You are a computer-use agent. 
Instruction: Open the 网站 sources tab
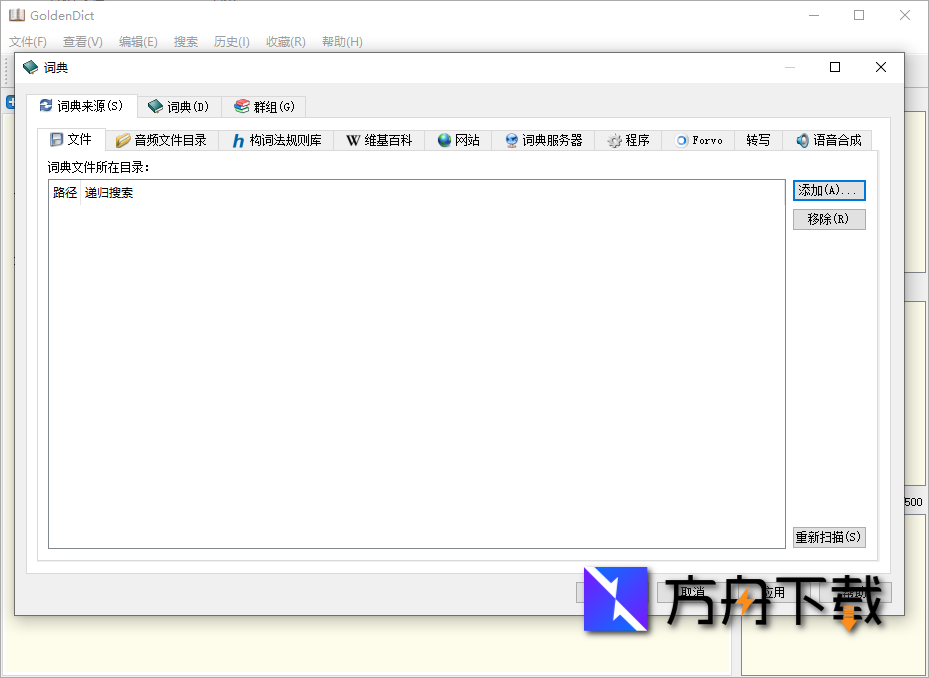pyautogui.click(x=458, y=140)
